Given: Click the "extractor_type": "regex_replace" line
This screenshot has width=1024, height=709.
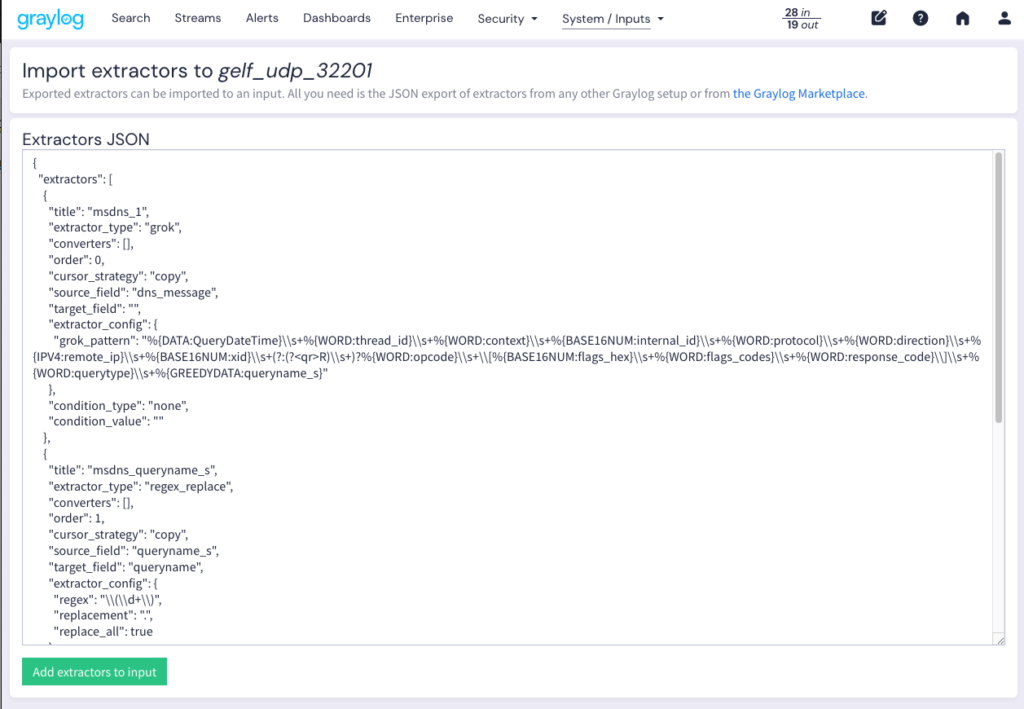Looking at the screenshot, I should [140, 486].
